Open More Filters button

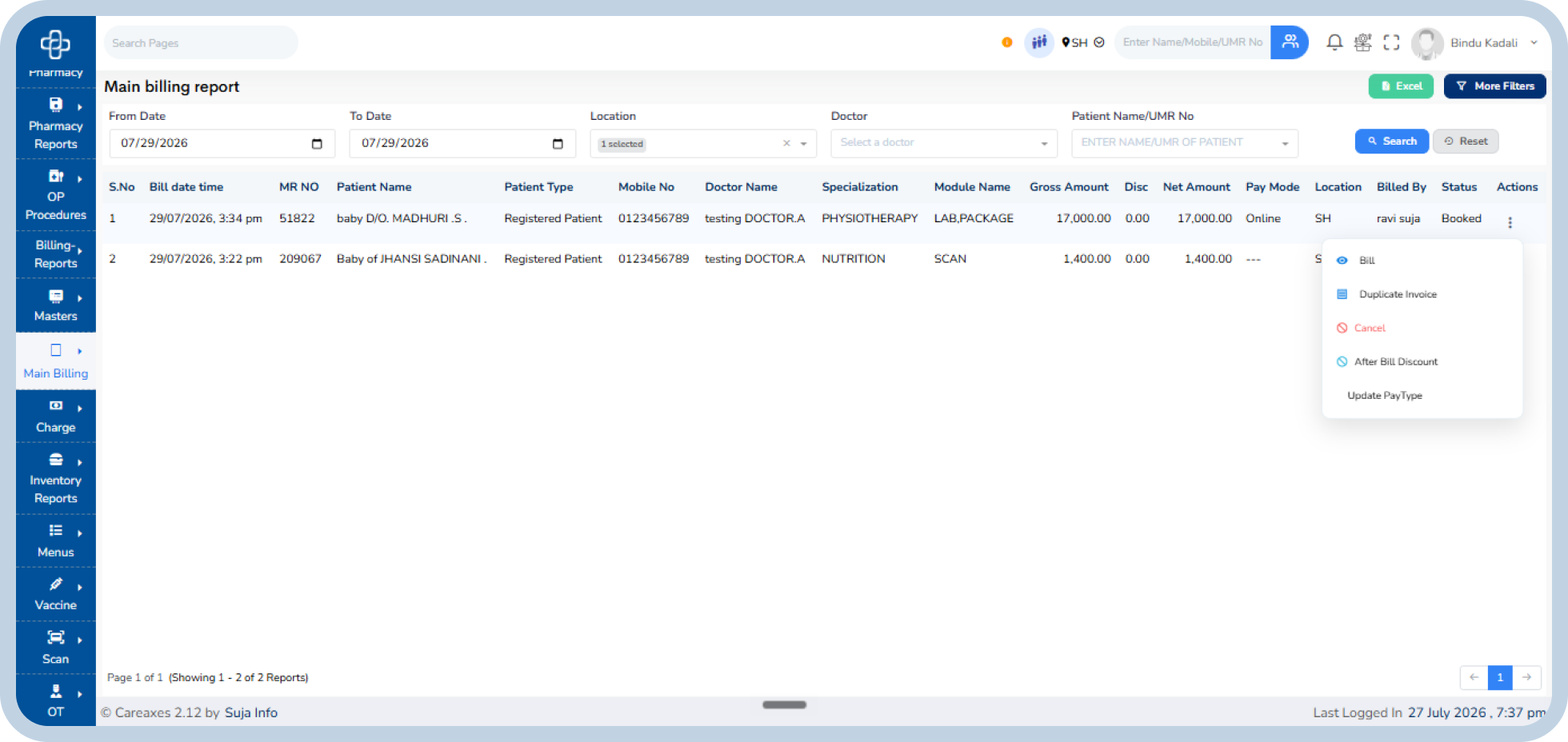(x=1494, y=86)
